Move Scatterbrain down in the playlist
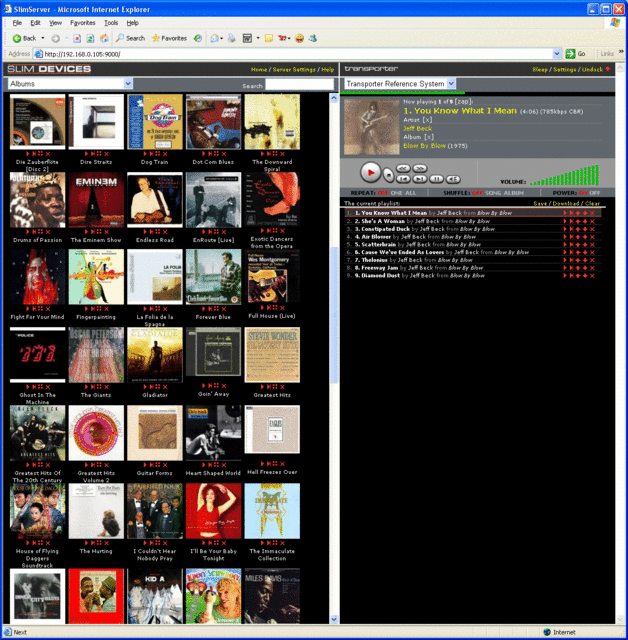This screenshot has height=640, width=628. (x=585, y=244)
